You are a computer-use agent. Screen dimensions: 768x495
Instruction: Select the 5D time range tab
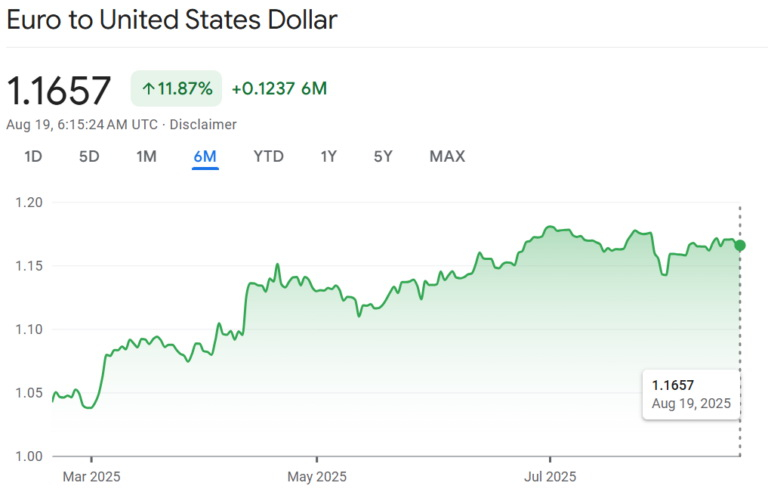(x=90, y=156)
